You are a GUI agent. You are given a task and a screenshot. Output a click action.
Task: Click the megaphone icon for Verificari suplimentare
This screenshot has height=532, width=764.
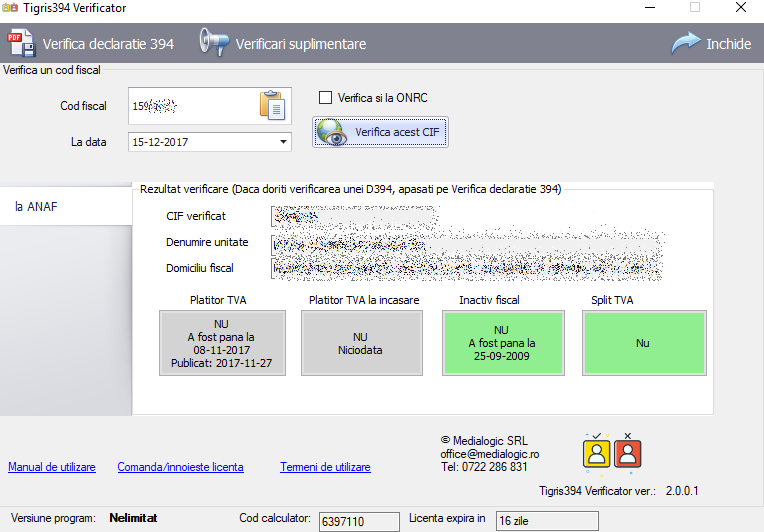(x=214, y=42)
